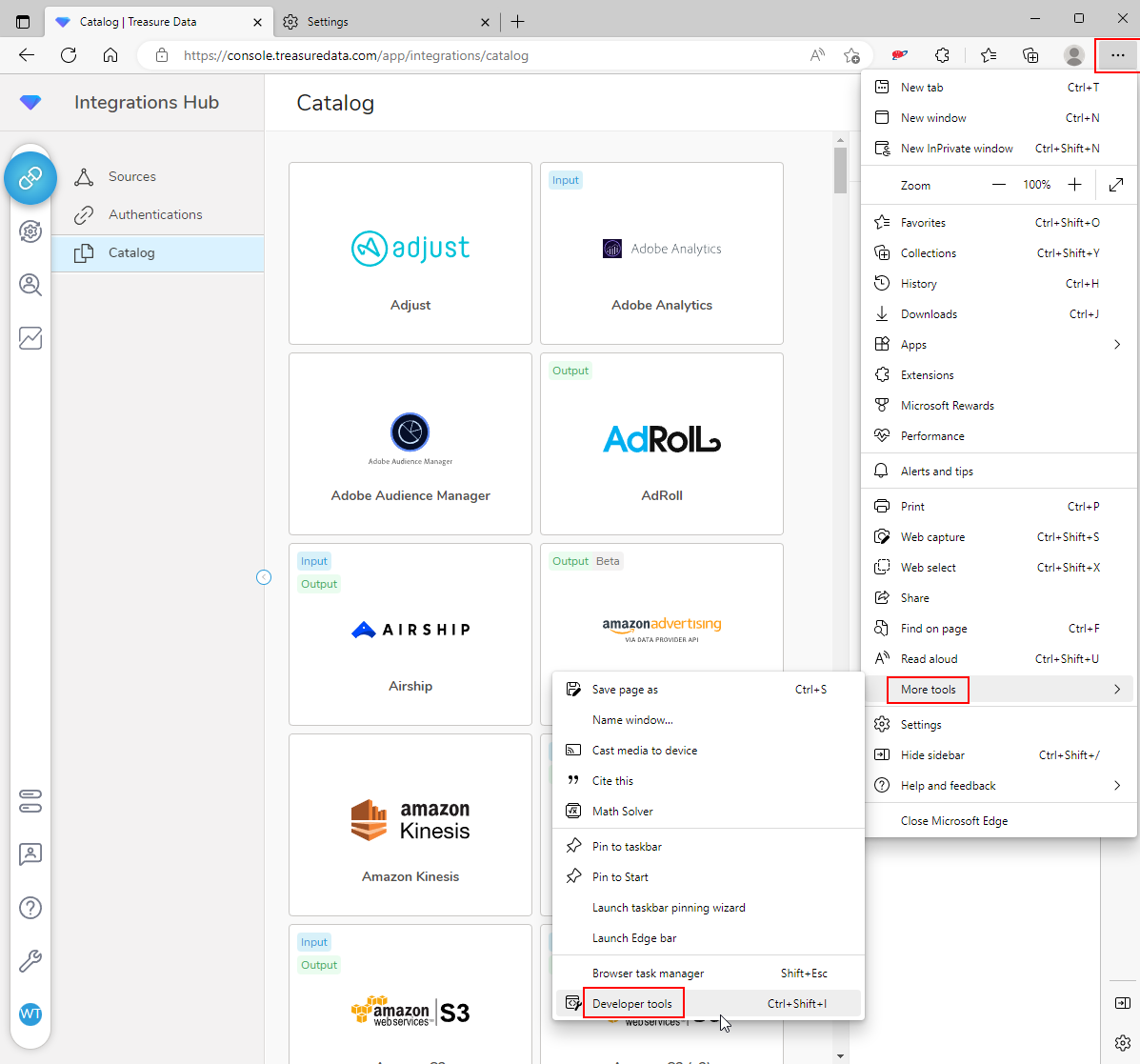The width and height of the screenshot is (1140, 1064).
Task: Click the audience search sidebar icon
Action: tap(30, 285)
